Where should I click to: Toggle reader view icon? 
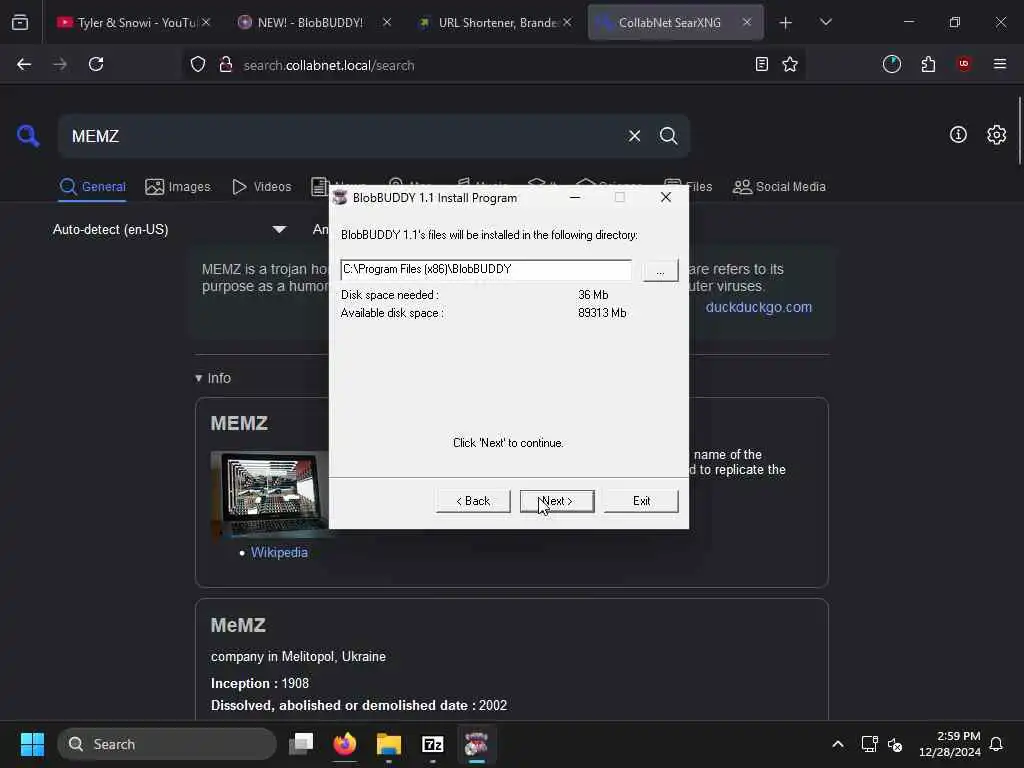pos(761,65)
